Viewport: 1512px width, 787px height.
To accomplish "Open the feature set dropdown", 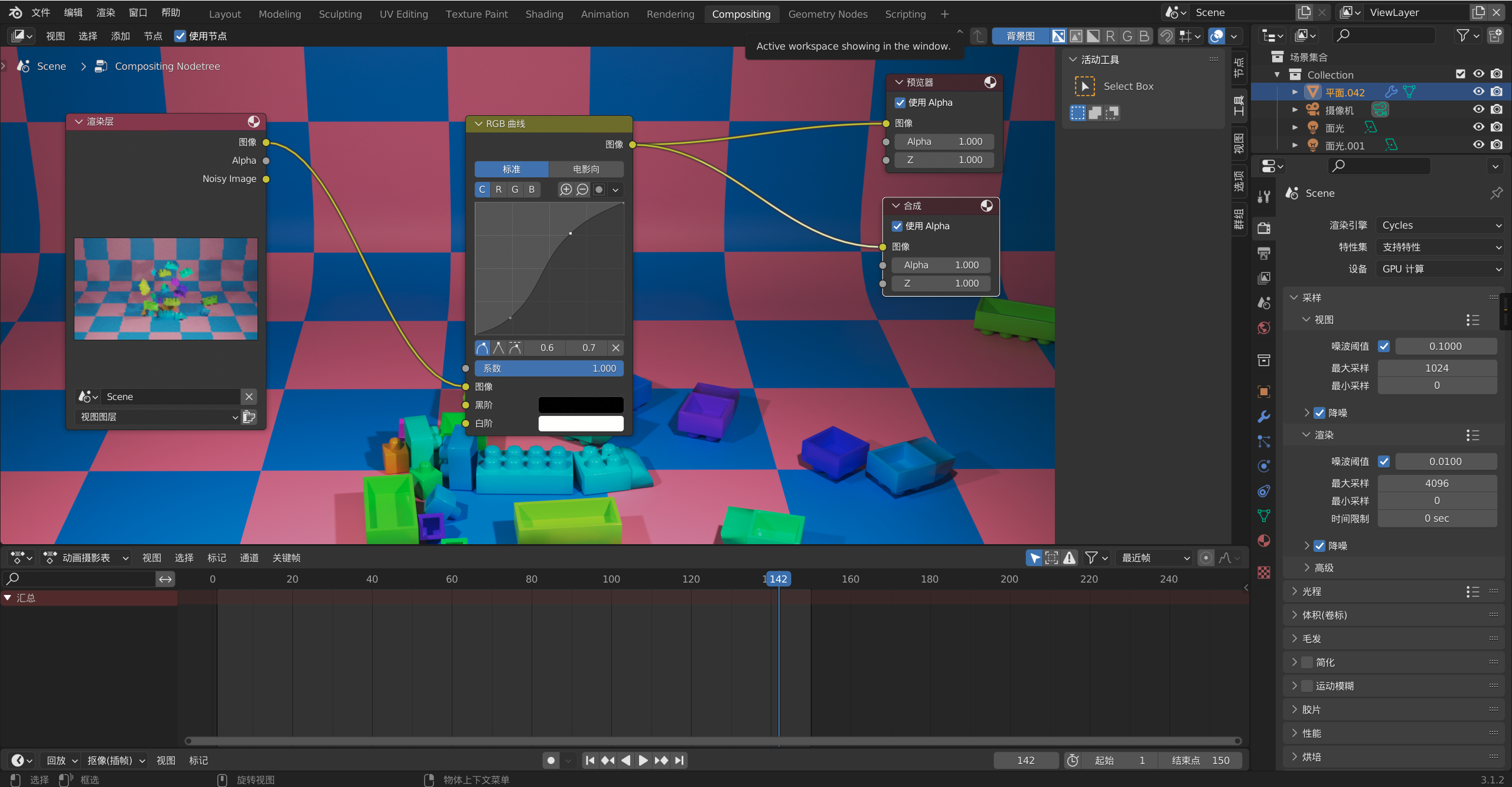I will [1439, 247].
